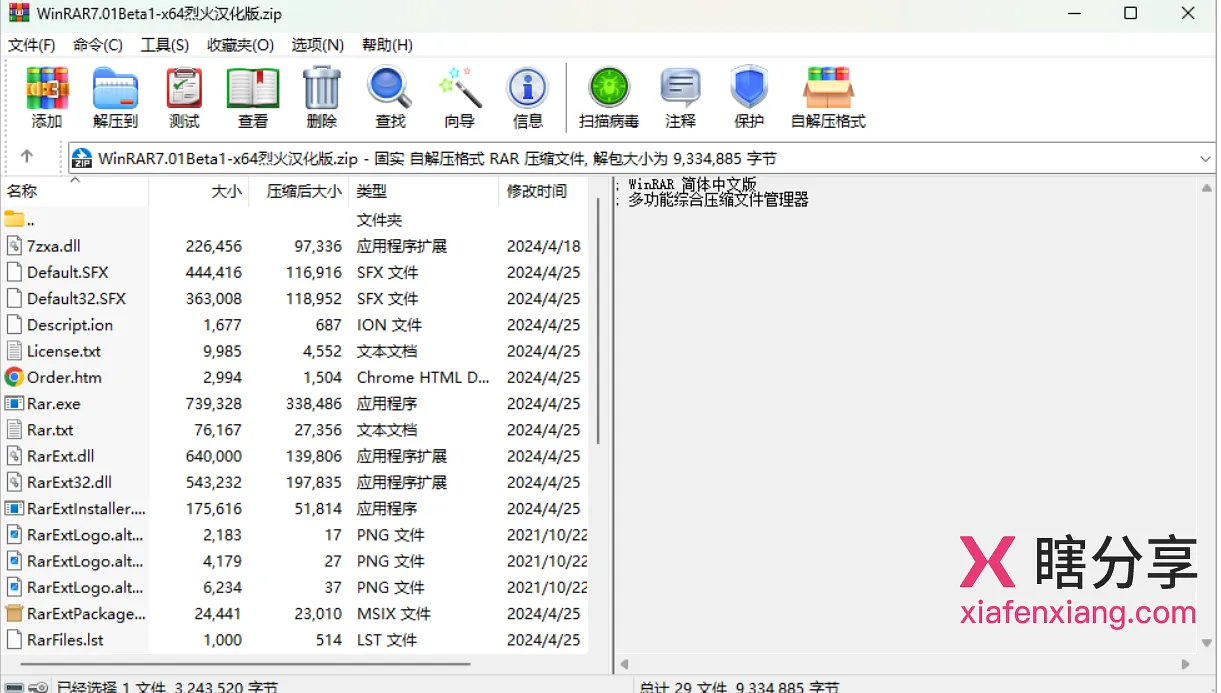Click the size value 739,328
The image size is (1221, 693).
213,404
